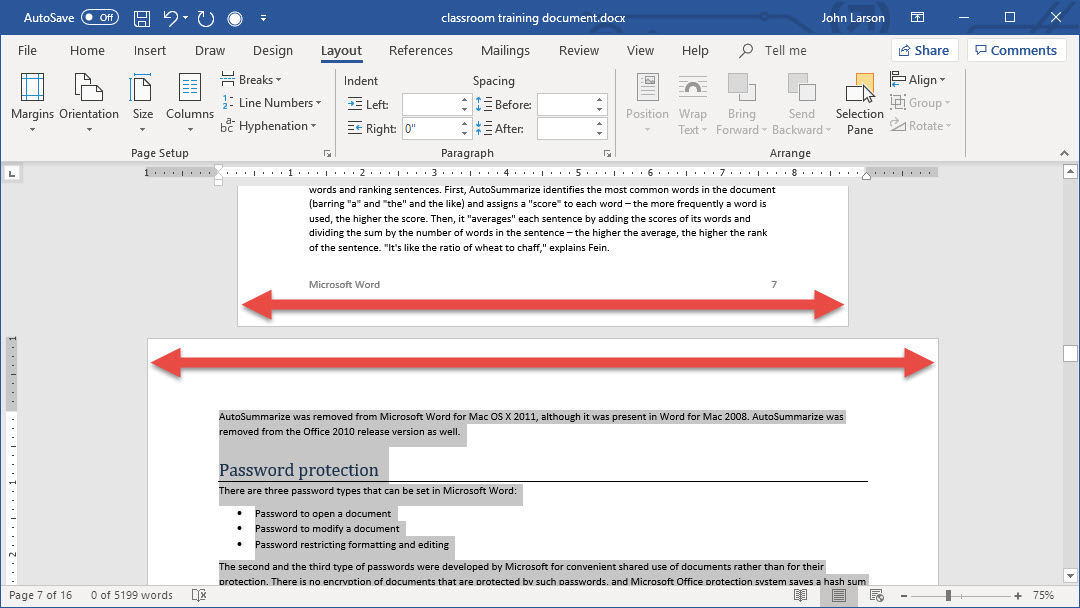Open the Comments button
Image resolution: width=1080 pixels, height=608 pixels.
point(1015,51)
